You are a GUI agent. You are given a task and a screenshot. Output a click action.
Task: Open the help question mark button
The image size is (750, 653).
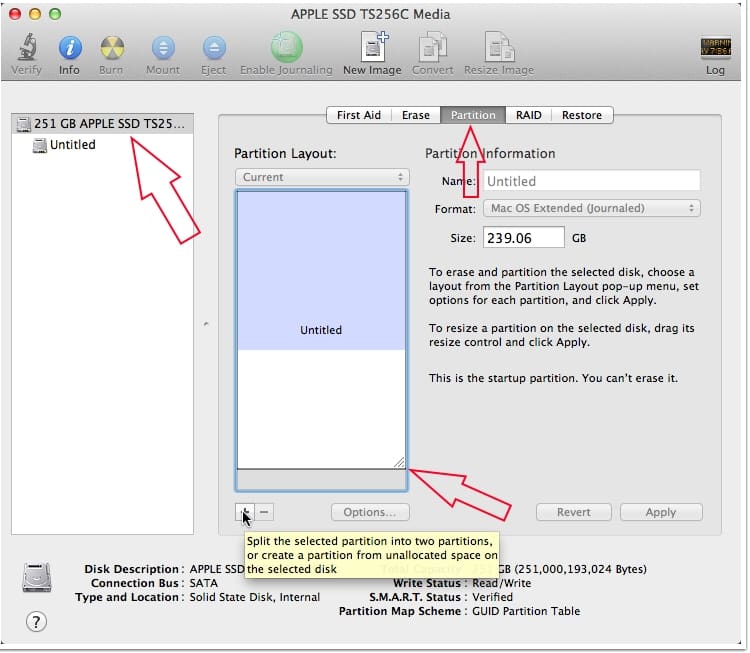tap(36, 622)
